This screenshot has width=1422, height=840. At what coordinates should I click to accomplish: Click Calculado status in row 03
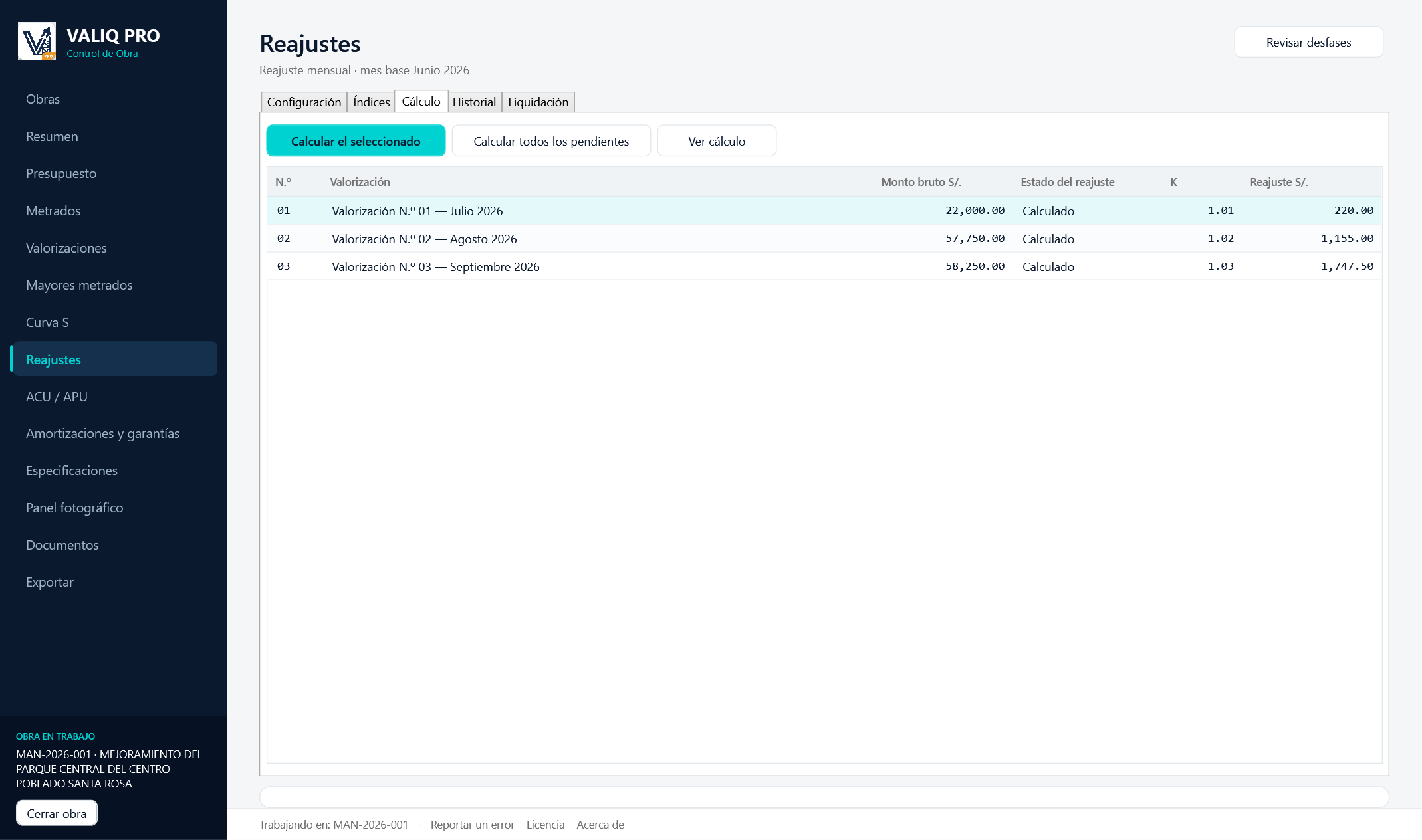pos(1048,266)
